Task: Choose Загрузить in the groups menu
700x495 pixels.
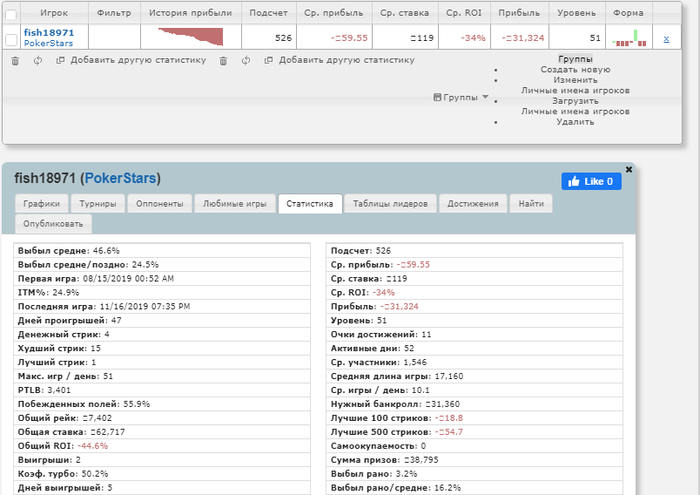Action: 575,101
